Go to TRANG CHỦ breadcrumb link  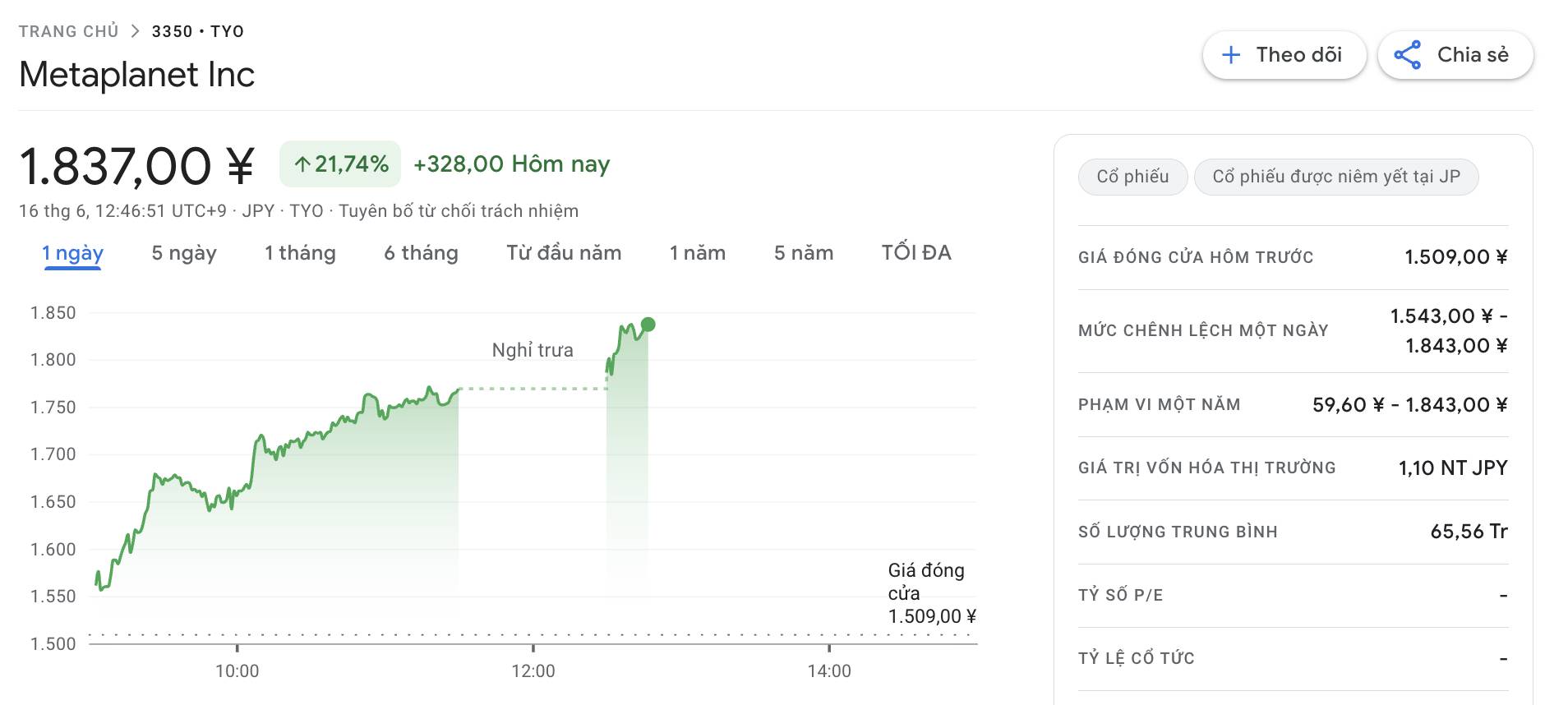click(69, 31)
